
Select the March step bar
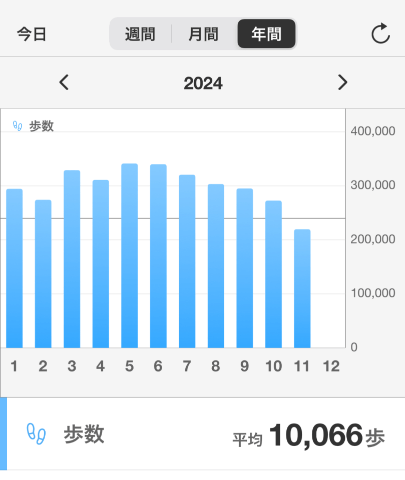72,259
